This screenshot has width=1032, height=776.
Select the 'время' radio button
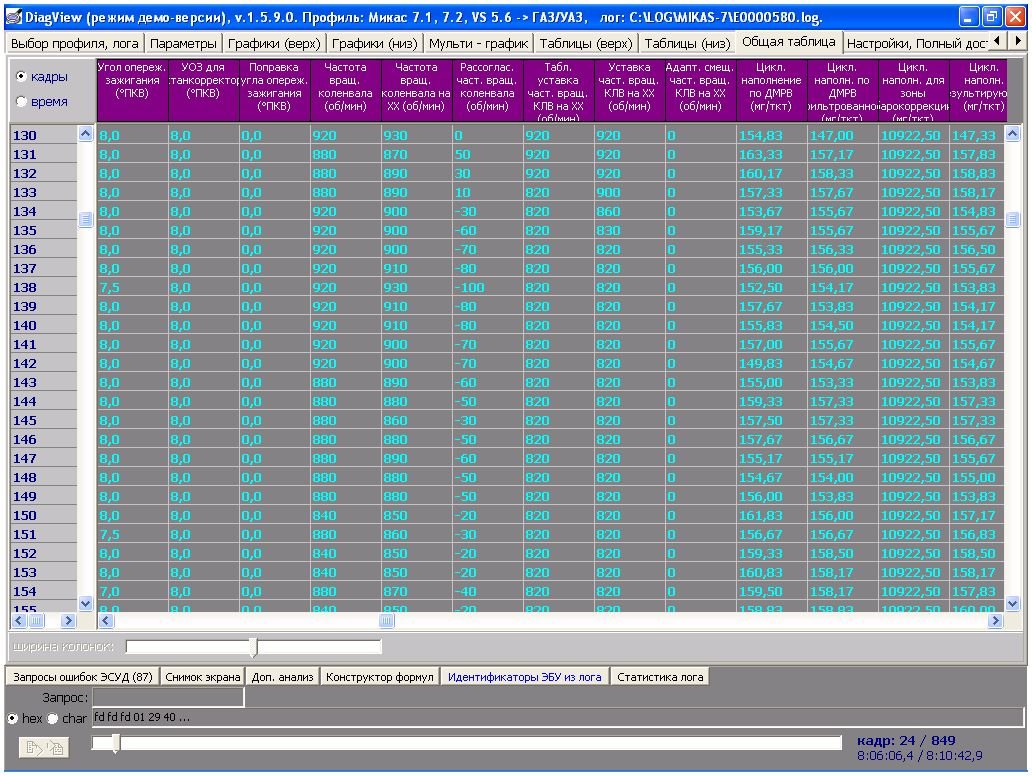click(x=22, y=101)
